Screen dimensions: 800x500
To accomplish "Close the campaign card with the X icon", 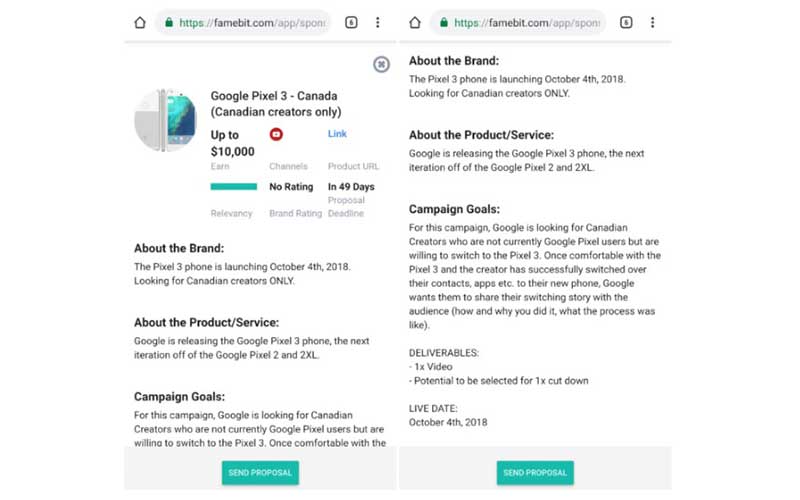I will click(x=381, y=65).
